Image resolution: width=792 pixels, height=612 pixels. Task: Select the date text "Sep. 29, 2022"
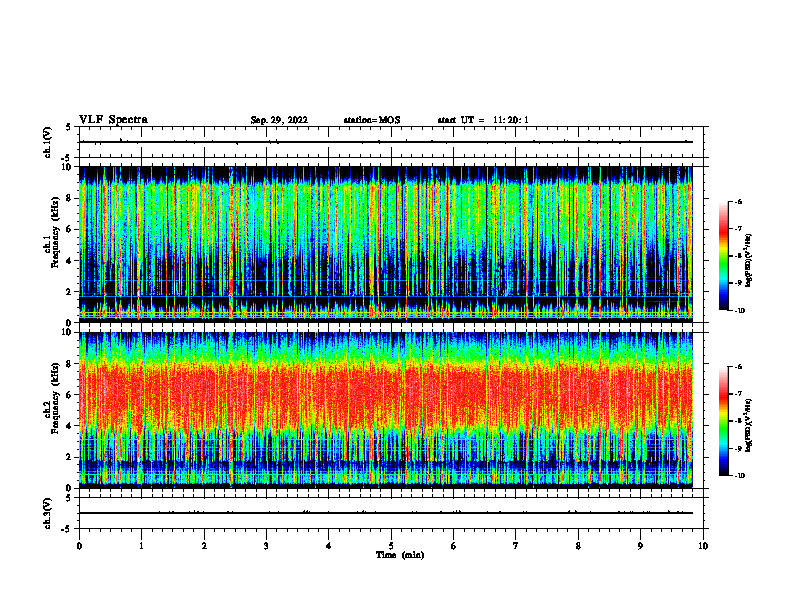coord(279,120)
